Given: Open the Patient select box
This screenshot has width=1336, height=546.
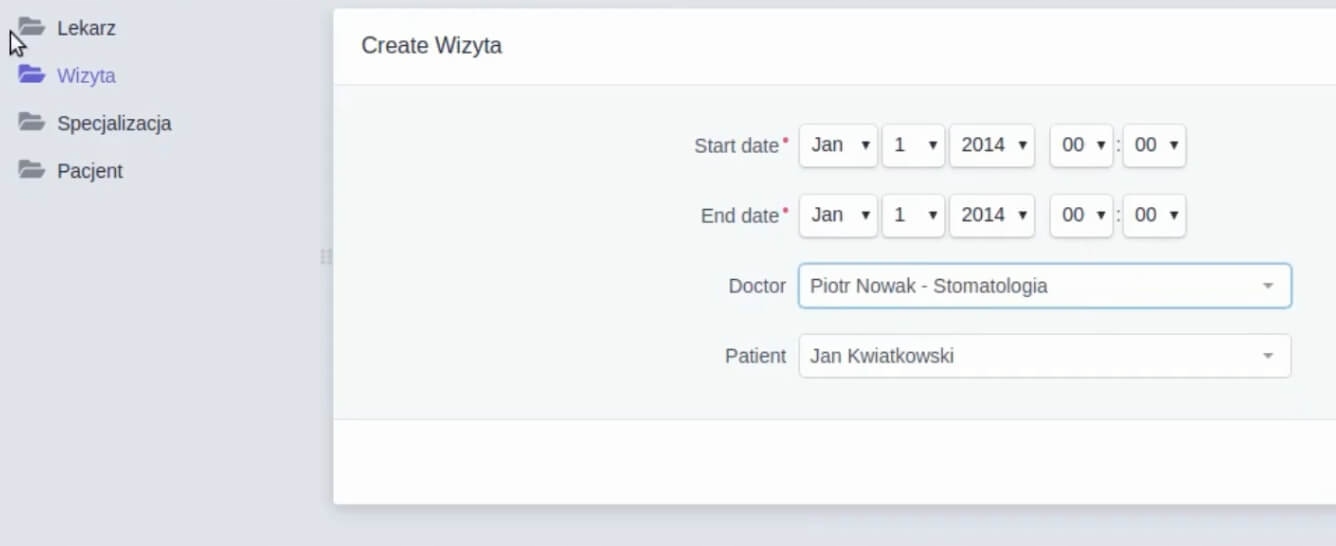Looking at the screenshot, I should pyautogui.click(x=1044, y=356).
